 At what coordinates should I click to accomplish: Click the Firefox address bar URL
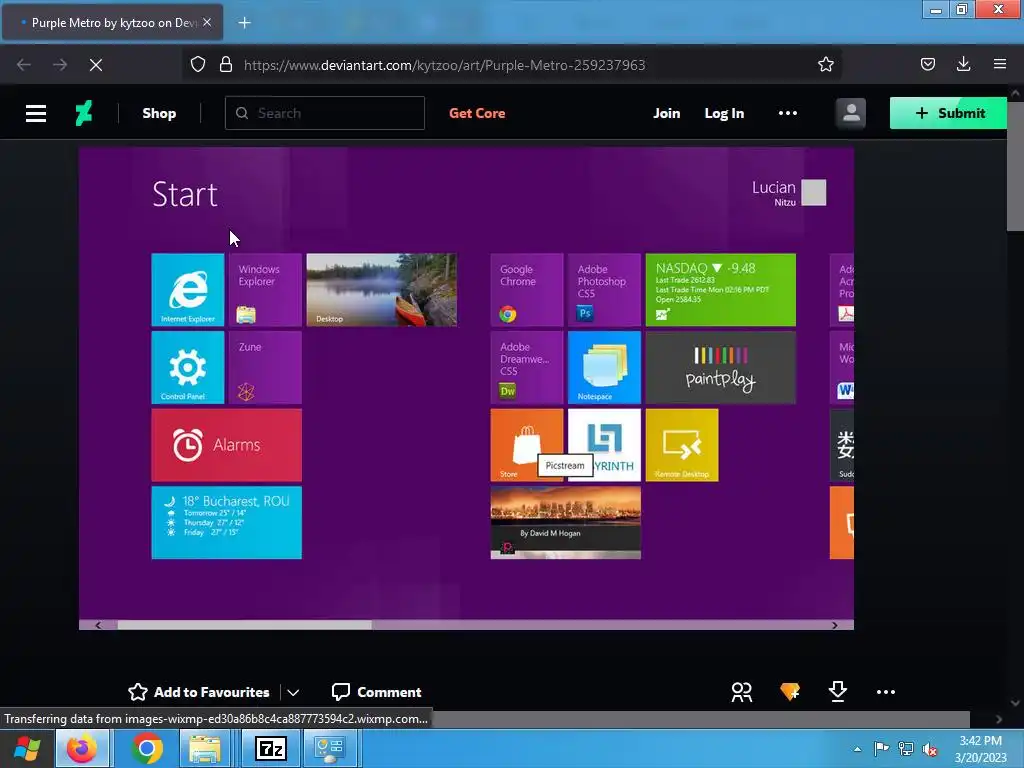point(444,65)
